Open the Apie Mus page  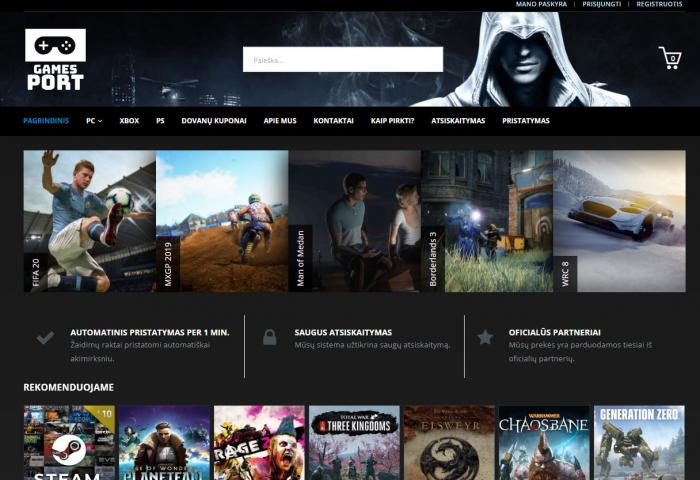[x=280, y=121]
